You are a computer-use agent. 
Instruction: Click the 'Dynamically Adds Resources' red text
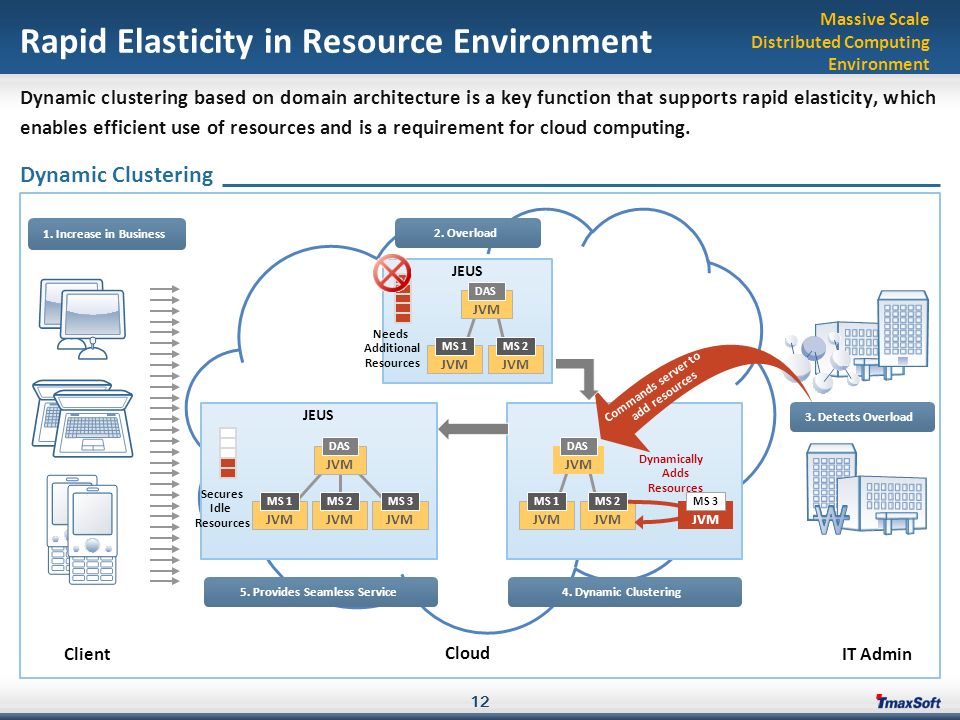pyautogui.click(x=673, y=473)
